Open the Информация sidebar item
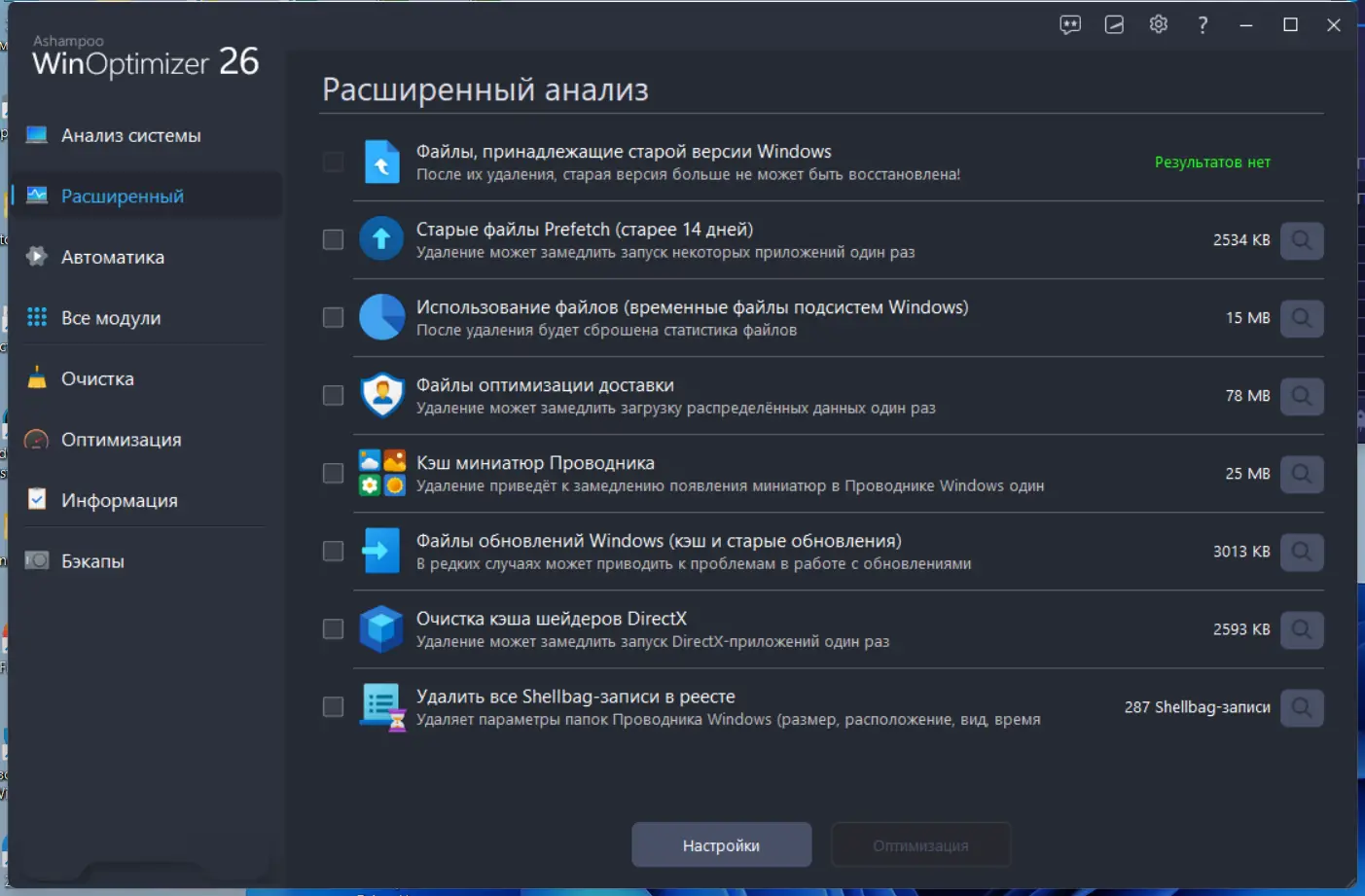The width and height of the screenshot is (1365, 896). tap(146, 500)
